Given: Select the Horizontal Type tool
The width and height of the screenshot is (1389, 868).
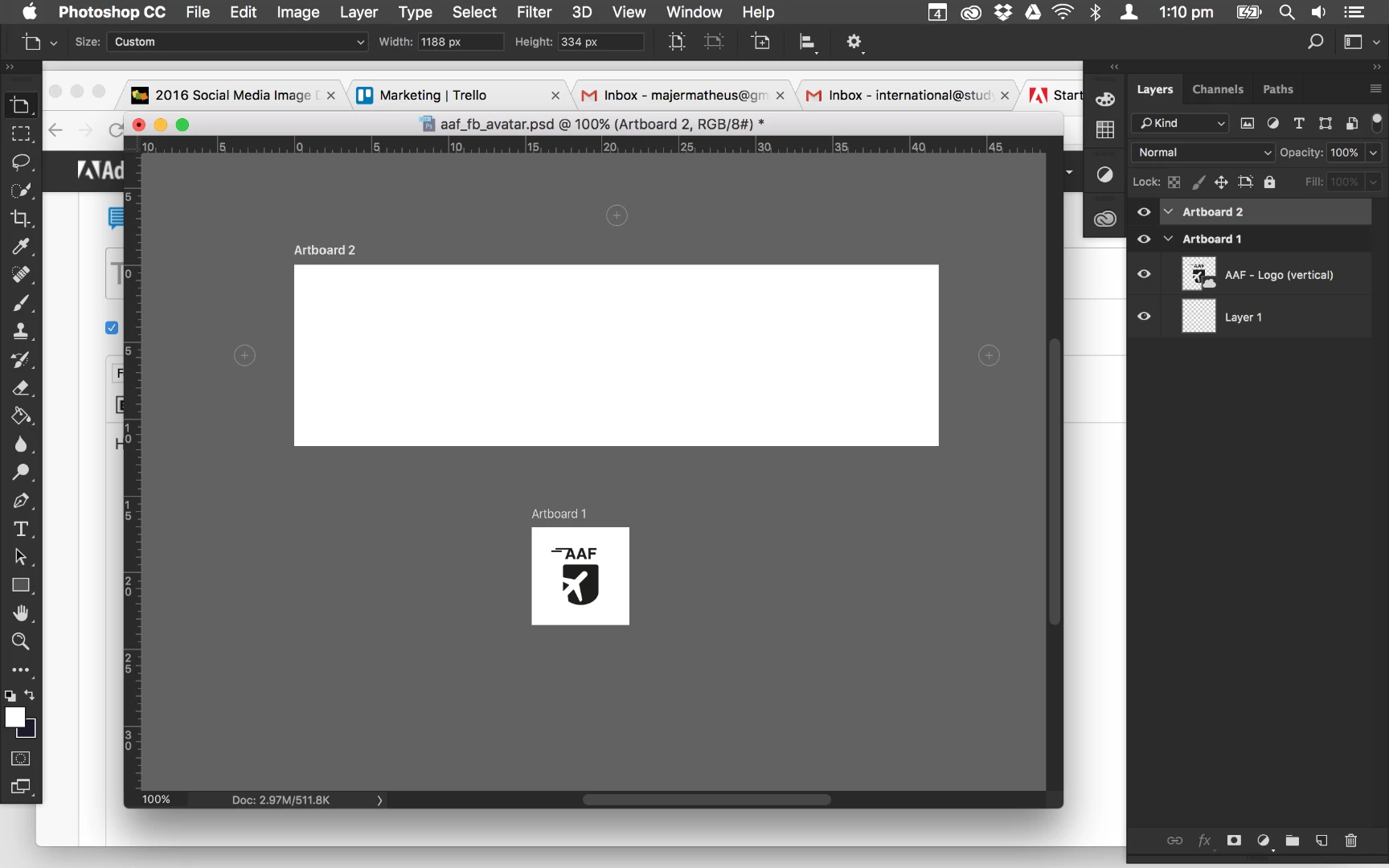Looking at the screenshot, I should 21,529.
